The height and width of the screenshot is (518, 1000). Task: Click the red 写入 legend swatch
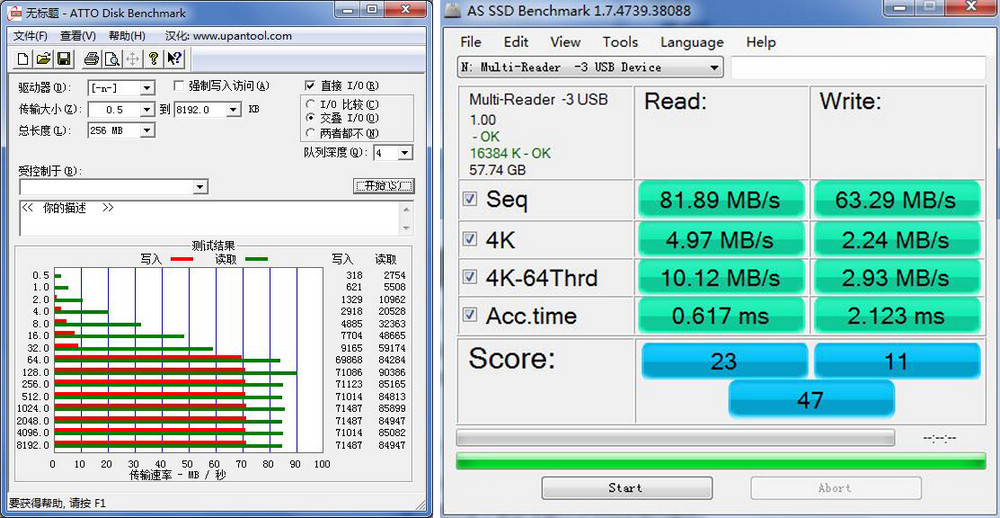tap(181, 259)
